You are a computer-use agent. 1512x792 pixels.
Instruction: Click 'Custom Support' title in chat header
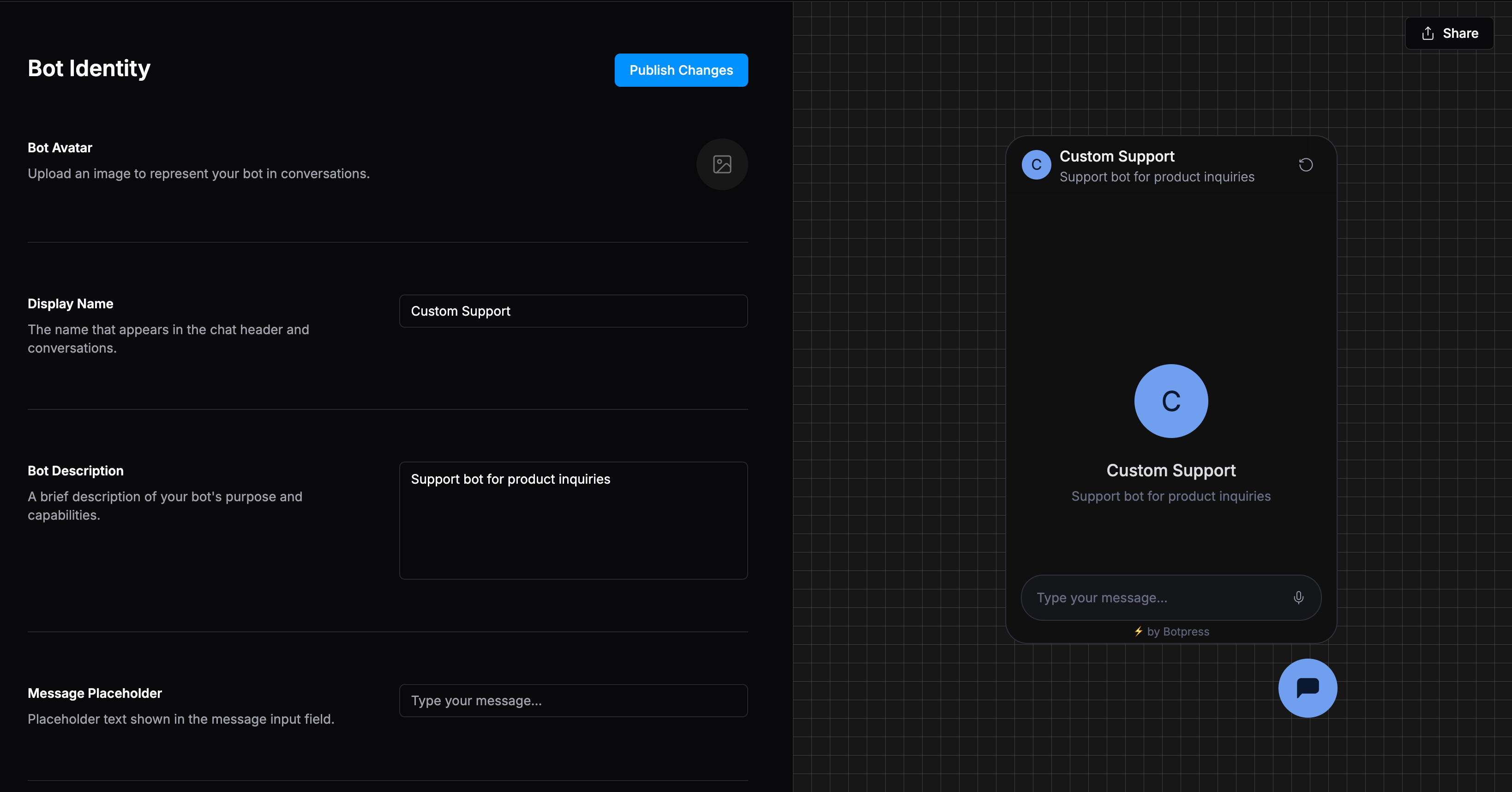[x=1116, y=156]
